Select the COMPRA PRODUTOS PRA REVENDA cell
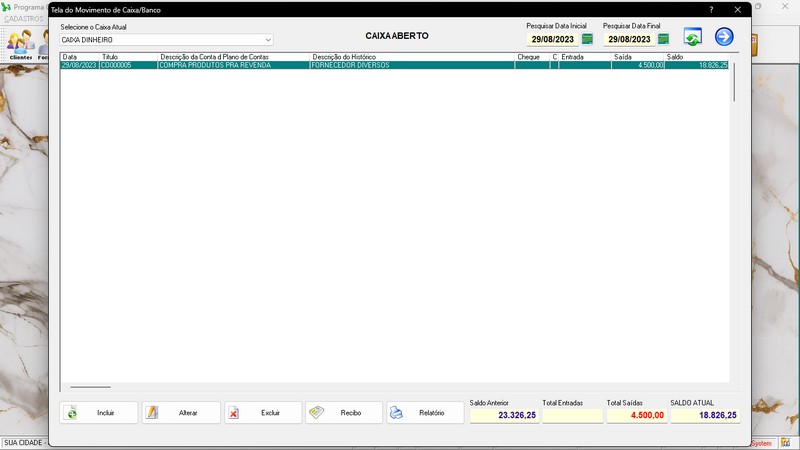 pyautogui.click(x=234, y=65)
